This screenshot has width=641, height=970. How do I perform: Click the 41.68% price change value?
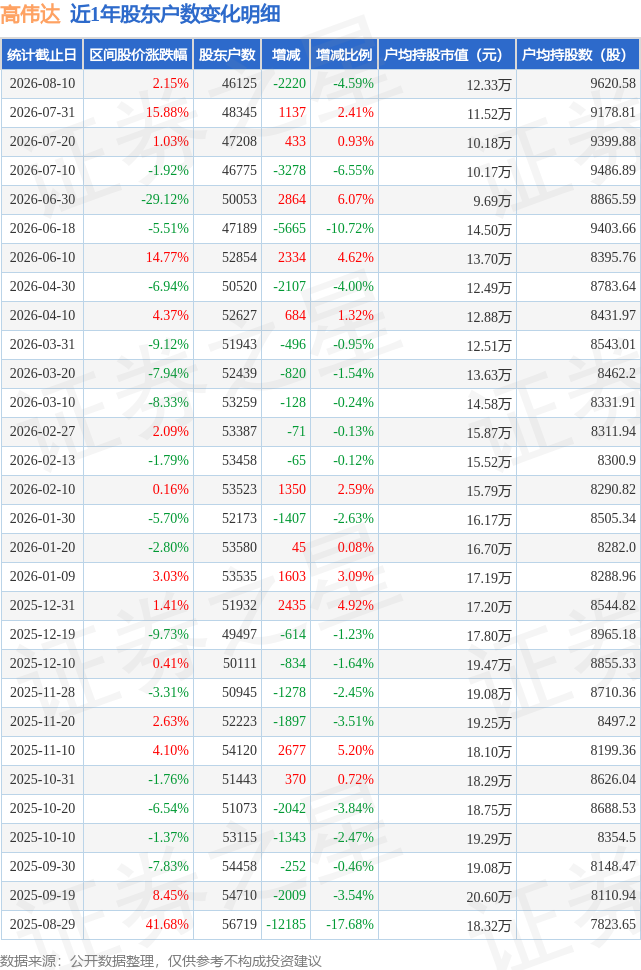click(167, 924)
